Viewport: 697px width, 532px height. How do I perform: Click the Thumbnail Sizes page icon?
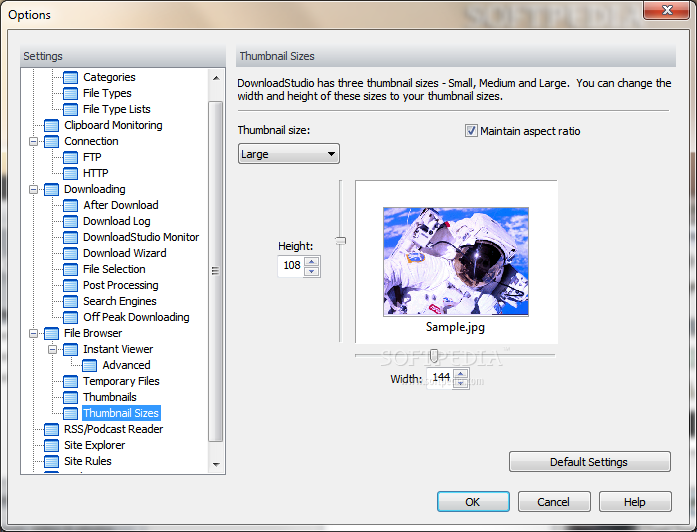pyautogui.click(x=70, y=413)
